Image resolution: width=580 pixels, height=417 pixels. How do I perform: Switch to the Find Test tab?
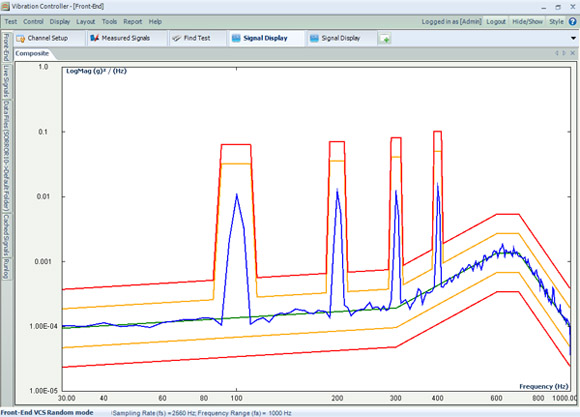coord(197,38)
